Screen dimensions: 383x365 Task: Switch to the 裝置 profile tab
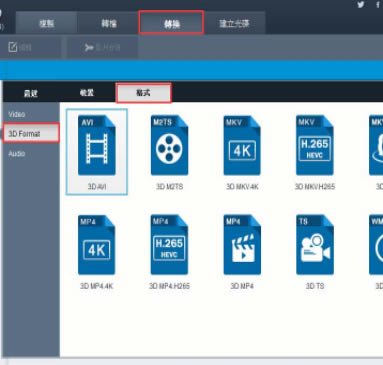point(87,93)
